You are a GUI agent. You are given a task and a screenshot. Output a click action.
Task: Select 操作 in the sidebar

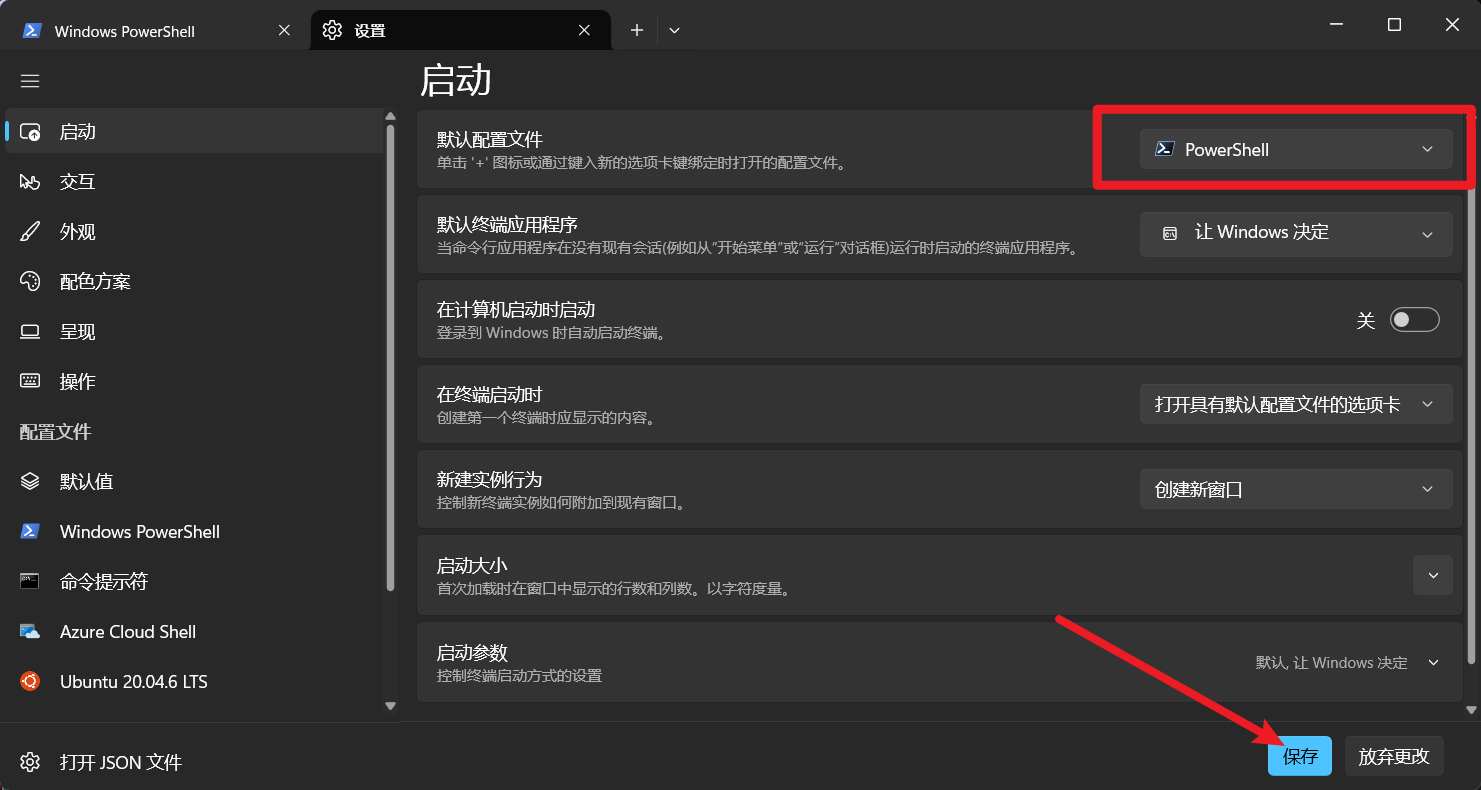pyautogui.click(x=195, y=382)
